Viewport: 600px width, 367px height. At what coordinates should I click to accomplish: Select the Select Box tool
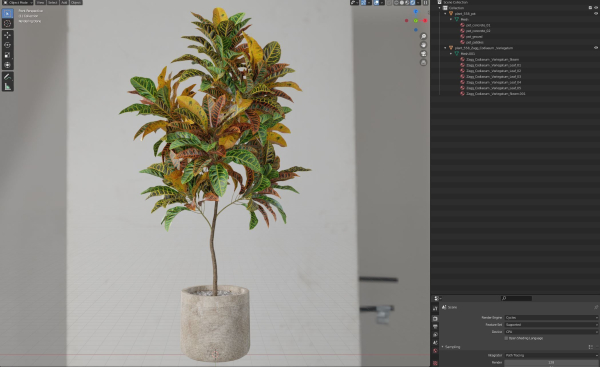pyautogui.click(x=7, y=13)
